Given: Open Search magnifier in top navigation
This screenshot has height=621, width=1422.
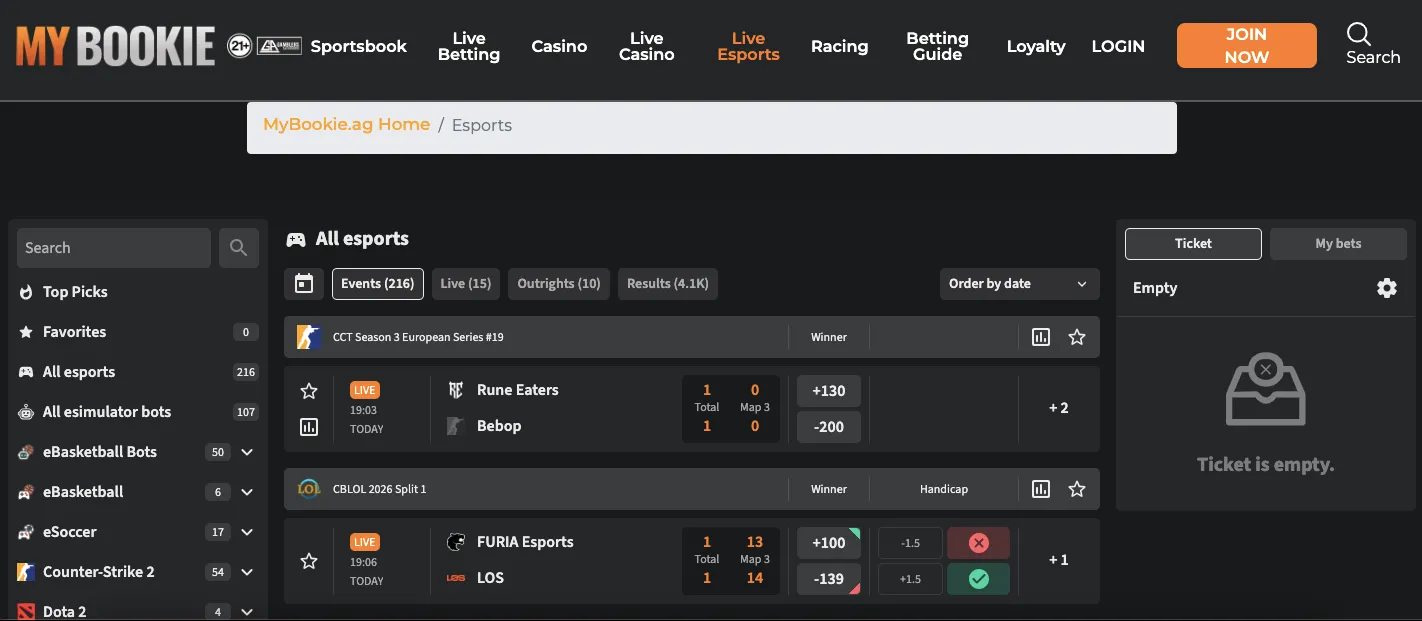Looking at the screenshot, I should pos(1359,34).
